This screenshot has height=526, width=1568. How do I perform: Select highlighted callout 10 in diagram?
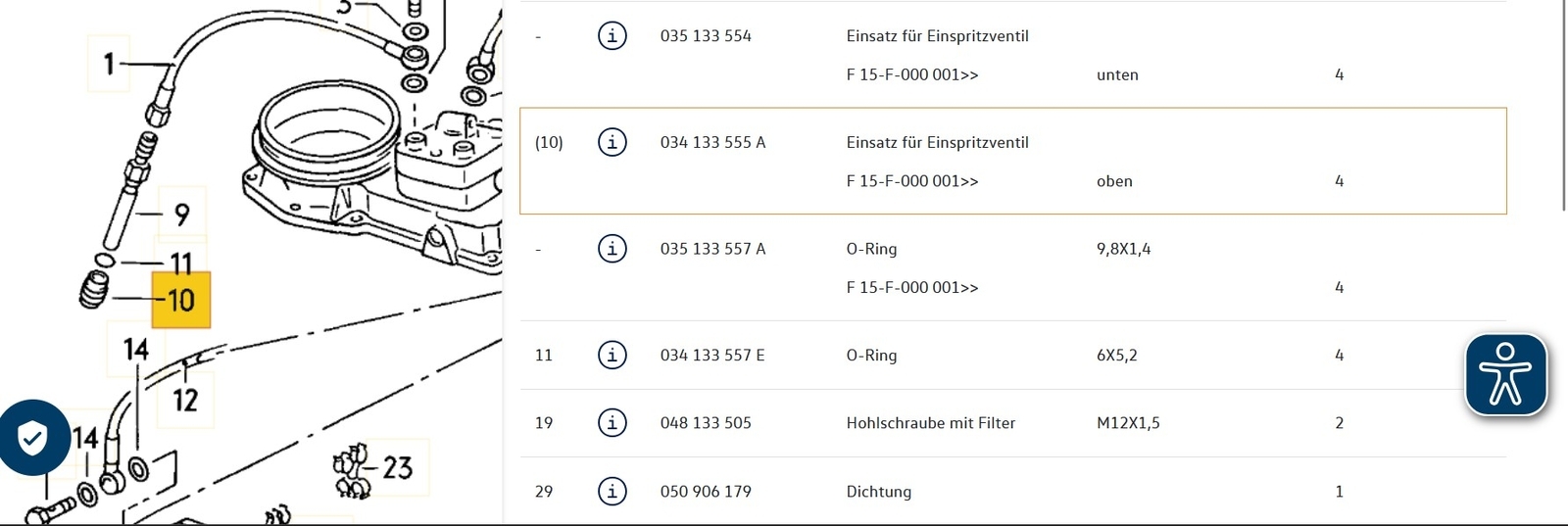coord(181,300)
